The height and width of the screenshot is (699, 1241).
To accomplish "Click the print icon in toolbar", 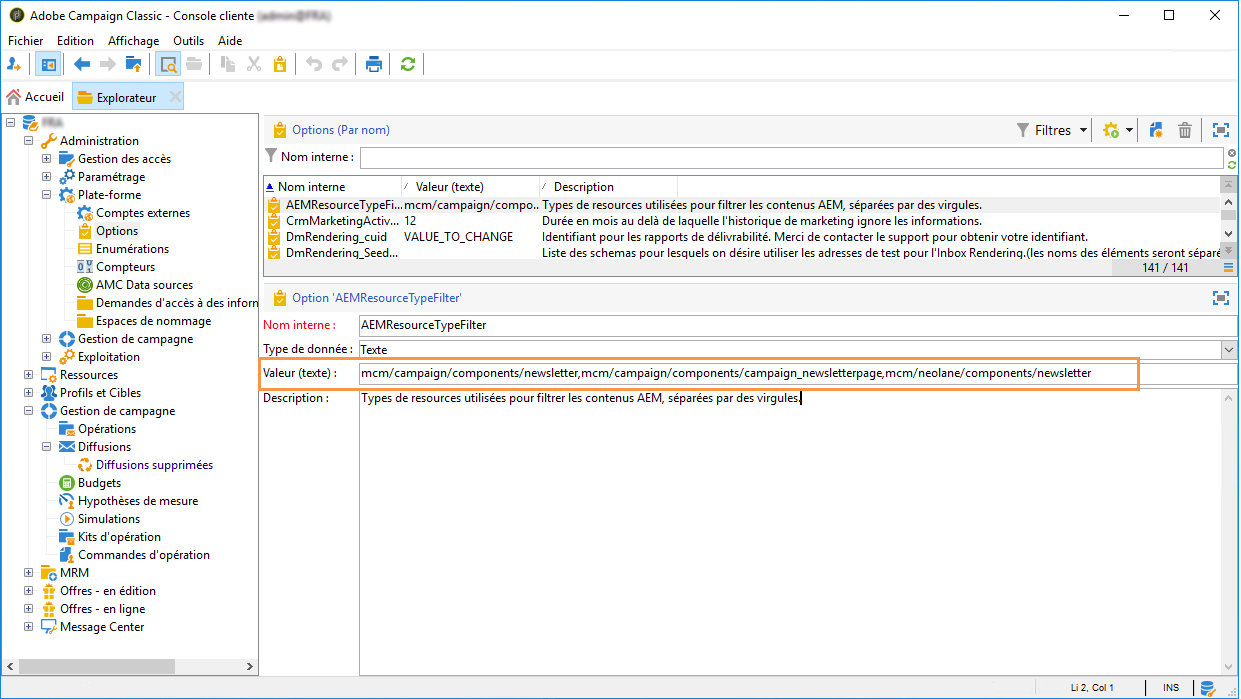I will pos(374,64).
